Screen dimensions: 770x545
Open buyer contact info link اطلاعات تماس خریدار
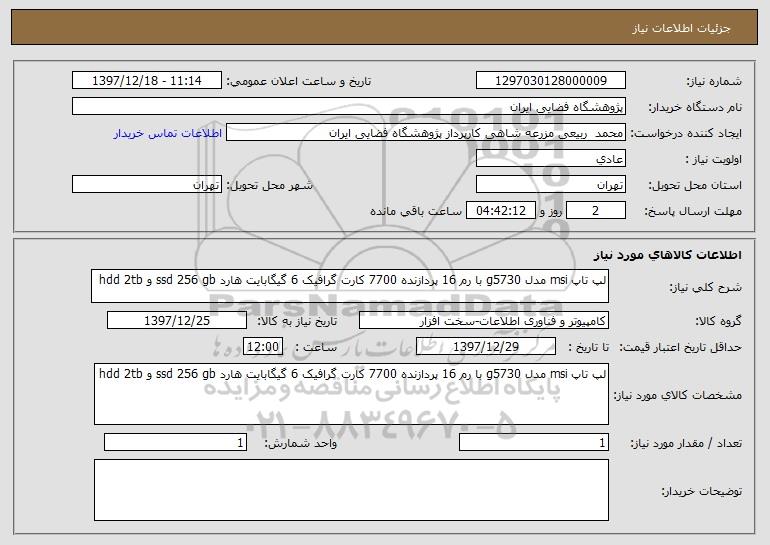168,133
